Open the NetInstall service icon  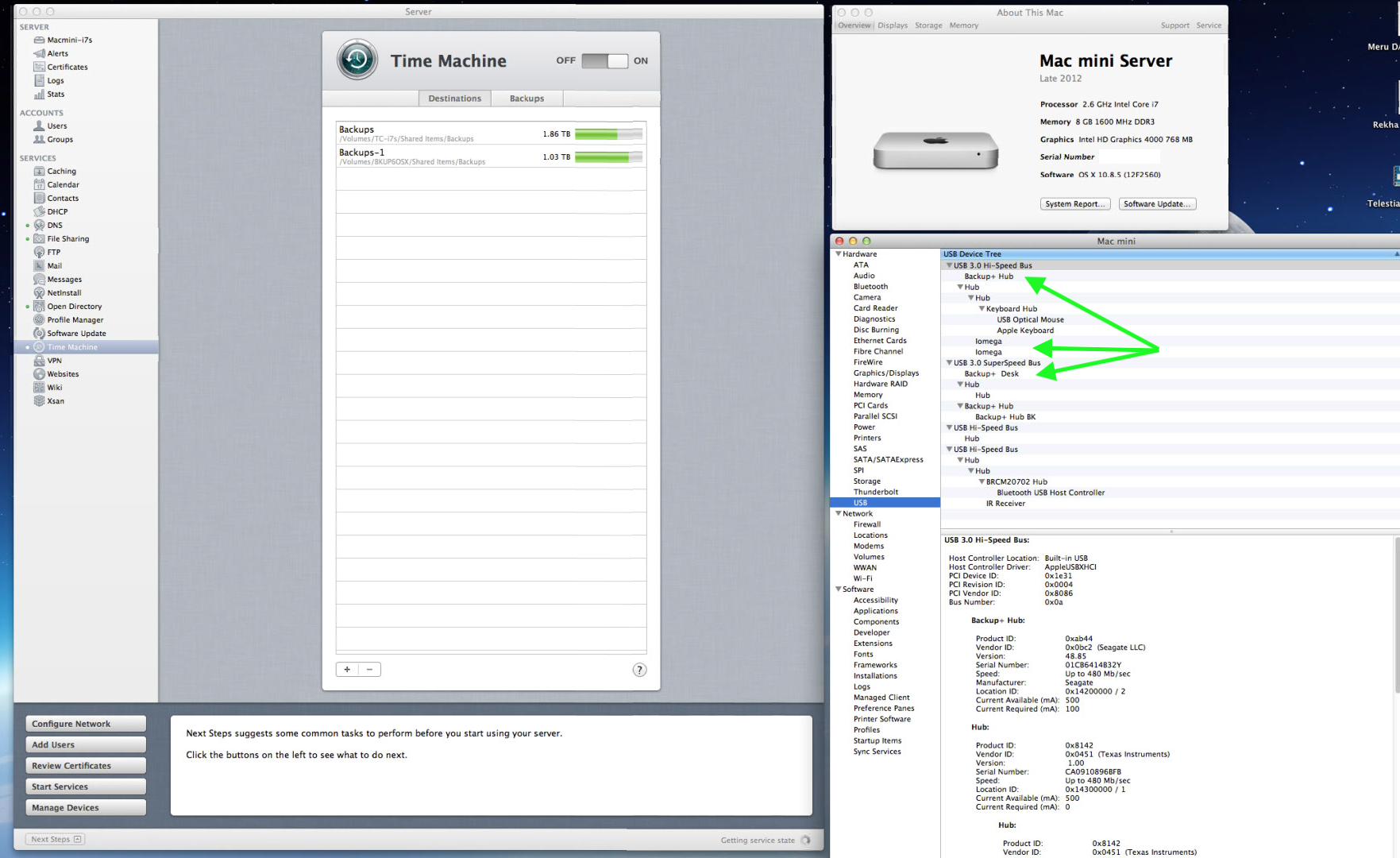pos(39,292)
